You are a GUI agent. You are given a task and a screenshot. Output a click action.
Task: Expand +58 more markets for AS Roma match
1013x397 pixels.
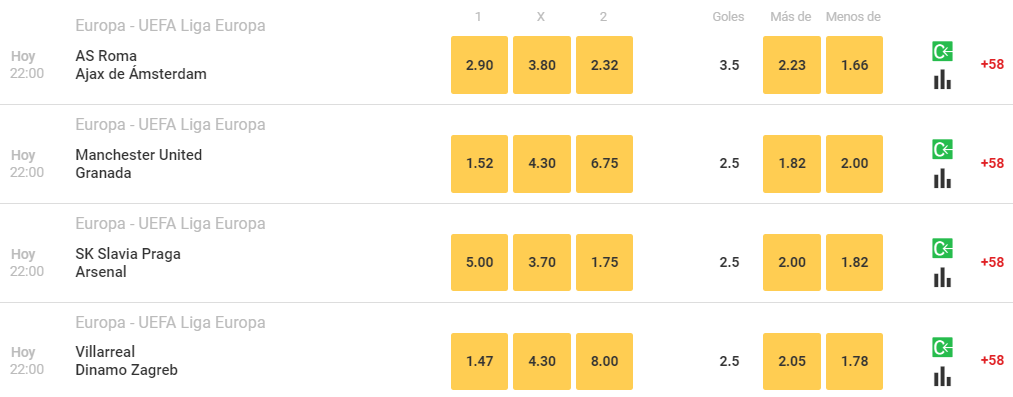992,65
